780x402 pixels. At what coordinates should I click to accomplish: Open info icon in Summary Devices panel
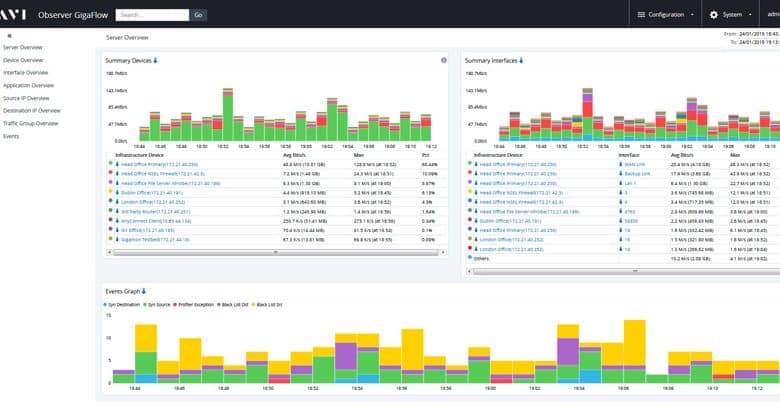(444, 60)
